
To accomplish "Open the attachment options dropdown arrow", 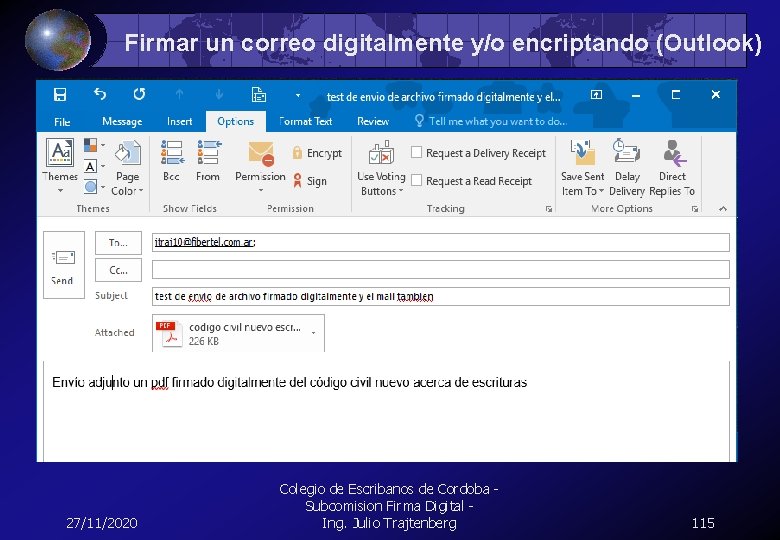I will tap(313, 333).
